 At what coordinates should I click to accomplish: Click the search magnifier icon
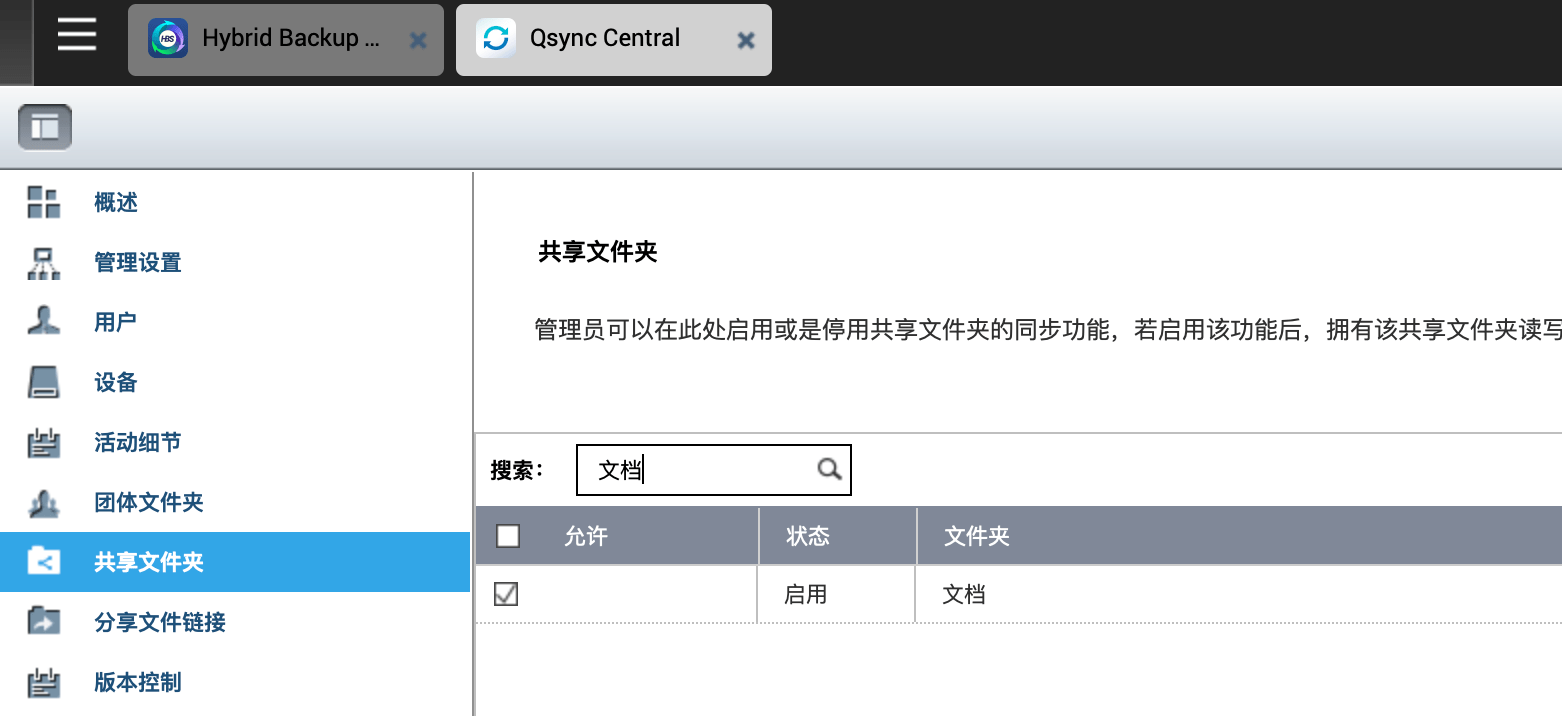(x=829, y=469)
